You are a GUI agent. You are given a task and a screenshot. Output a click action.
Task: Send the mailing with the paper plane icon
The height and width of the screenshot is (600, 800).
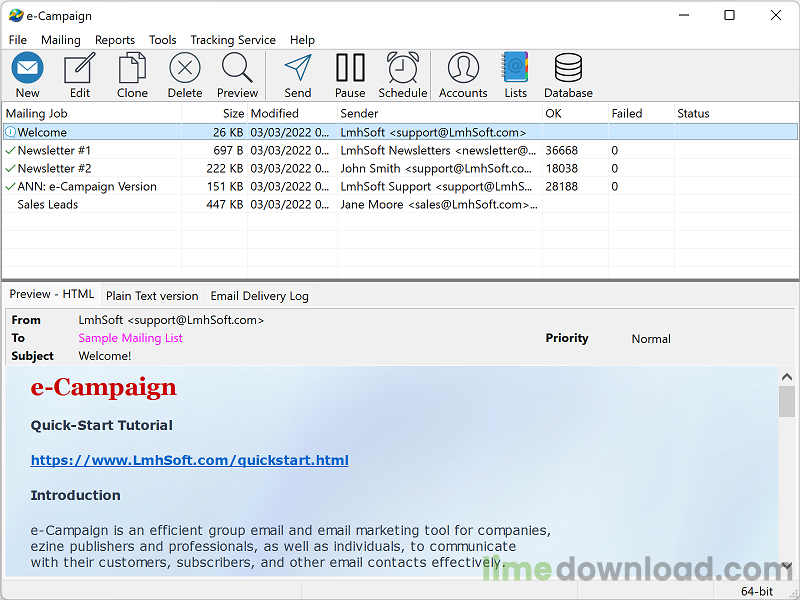tap(298, 69)
